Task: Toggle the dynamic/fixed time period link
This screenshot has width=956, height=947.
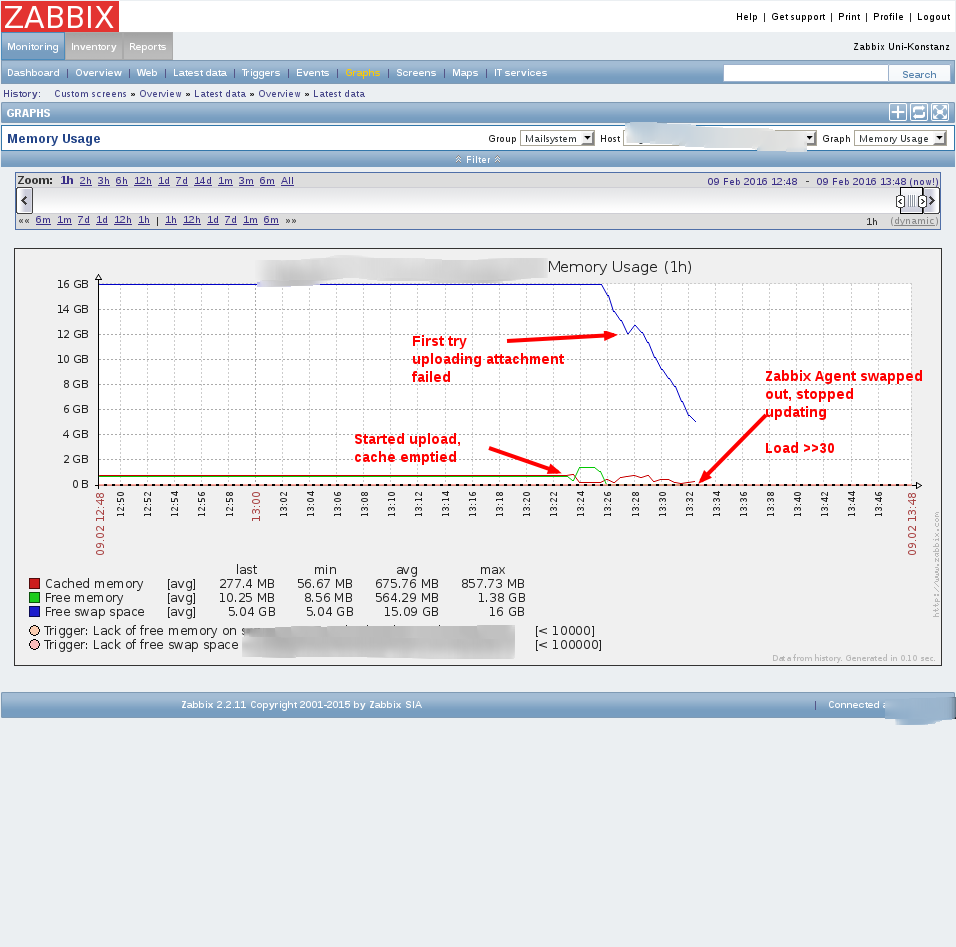Action: pos(914,221)
